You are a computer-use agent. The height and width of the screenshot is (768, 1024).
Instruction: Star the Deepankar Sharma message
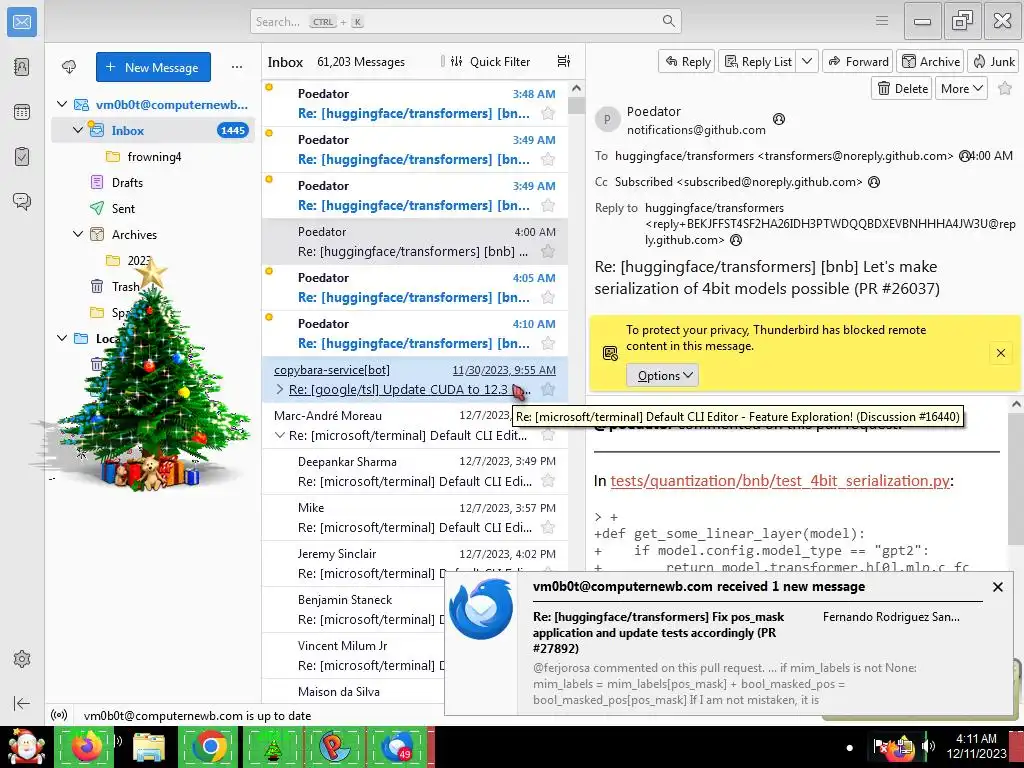548,481
